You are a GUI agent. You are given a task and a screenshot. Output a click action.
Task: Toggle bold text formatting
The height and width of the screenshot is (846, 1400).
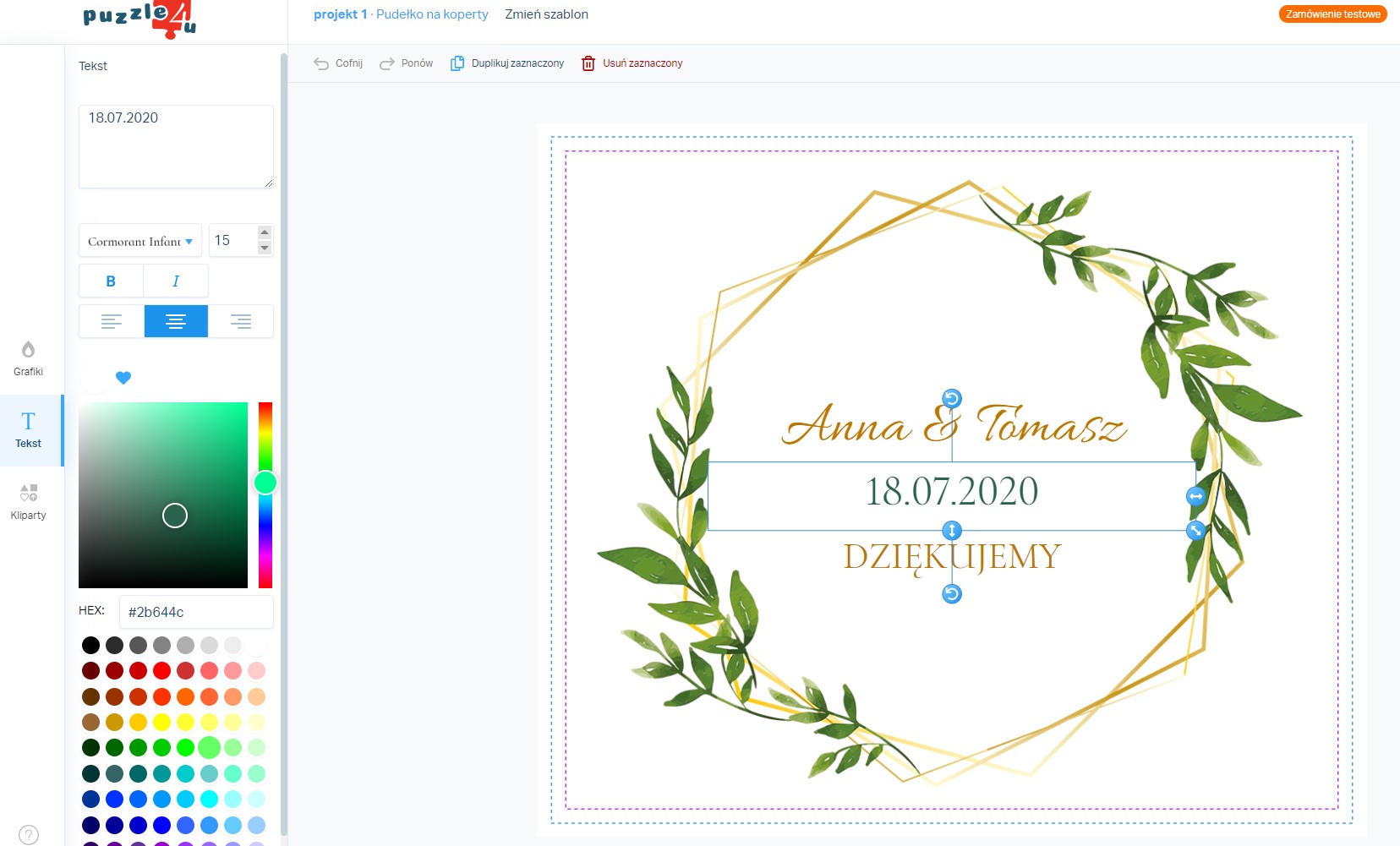(x=111, y=281)
